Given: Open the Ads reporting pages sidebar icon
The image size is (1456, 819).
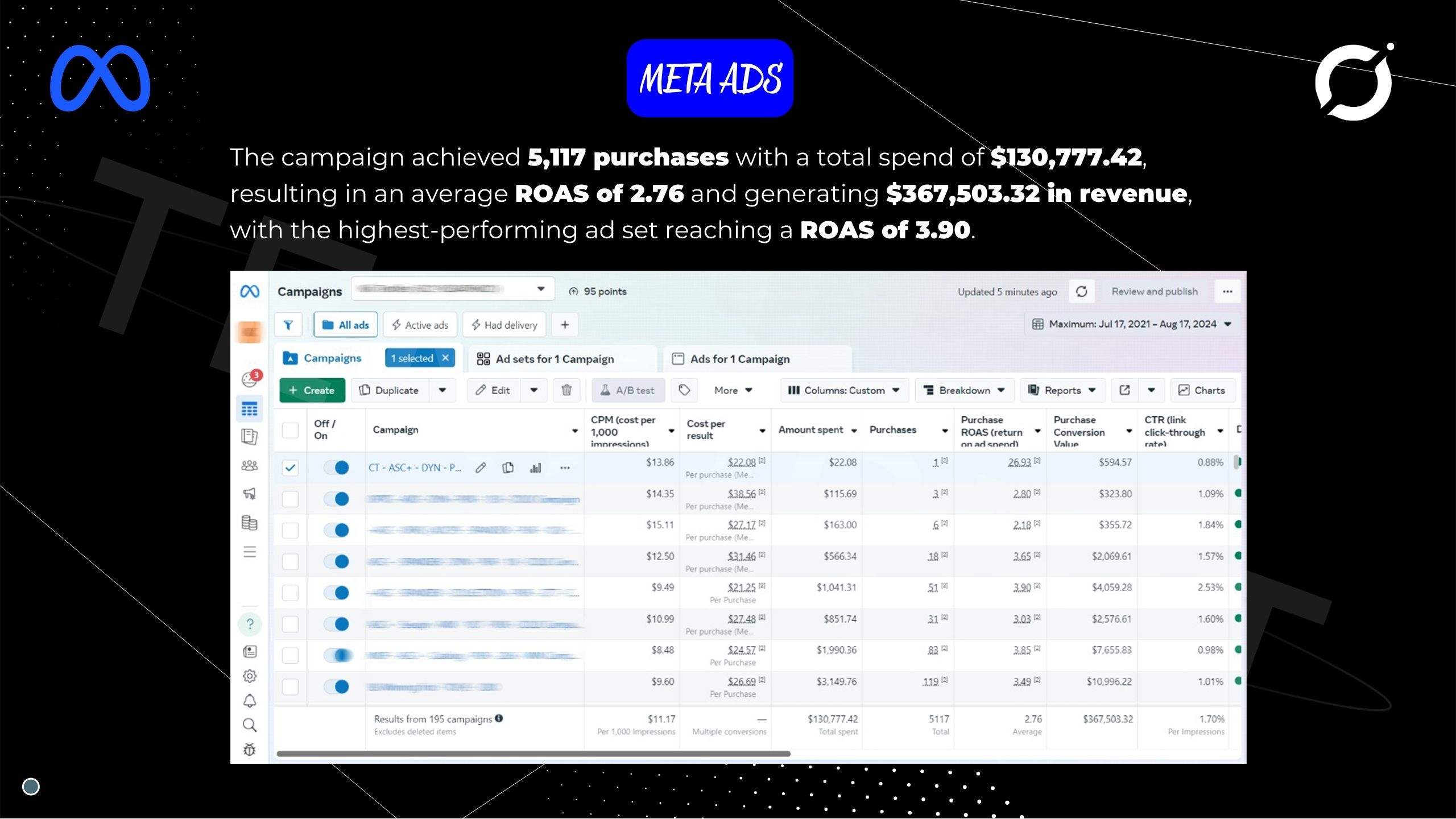Looking at the screenshot, I should pyautogui.click(x=250, y=436).
